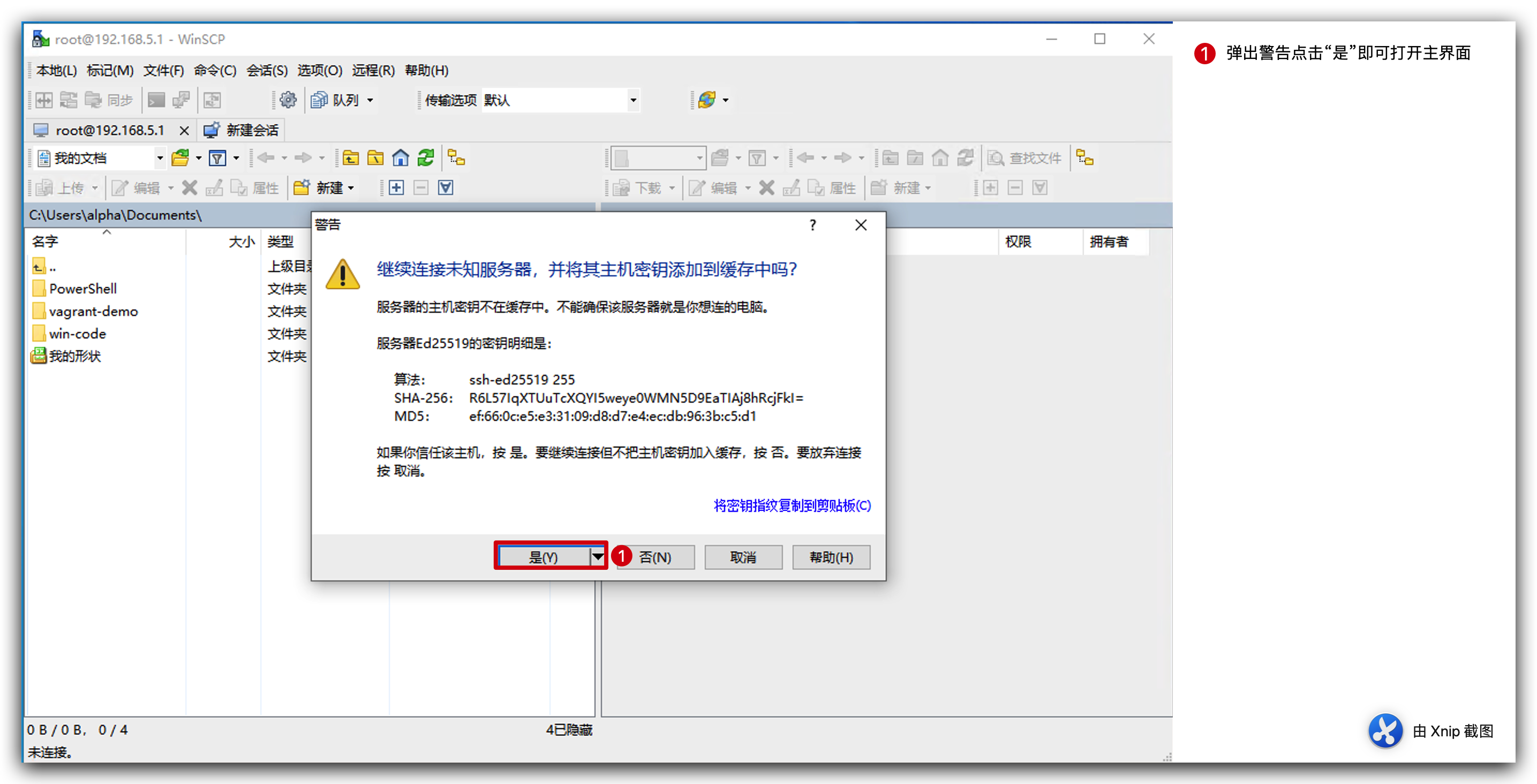Viewport: 1537px width, 784px height.
Task: Click the 大小 size column header
Action: coord(223,242)
